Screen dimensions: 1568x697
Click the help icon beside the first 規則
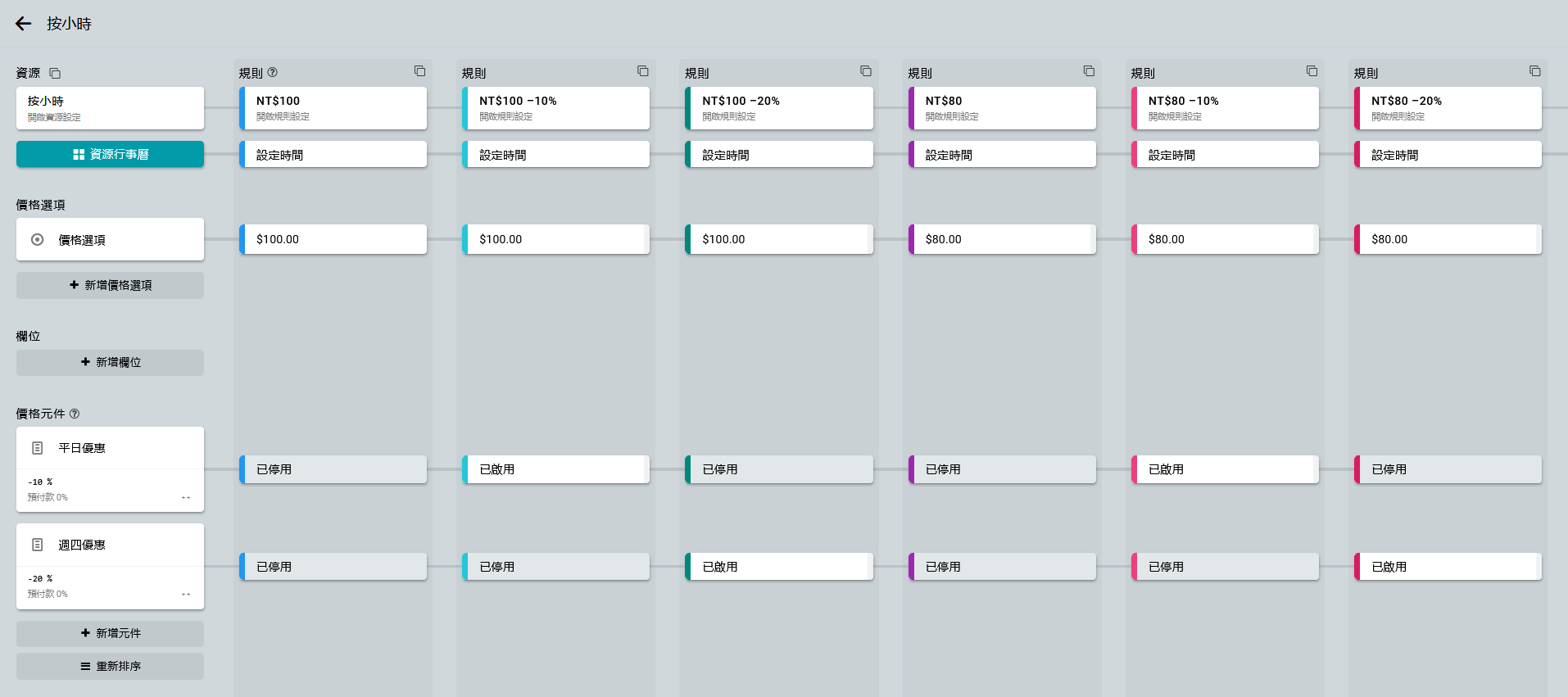click(273, 72)
